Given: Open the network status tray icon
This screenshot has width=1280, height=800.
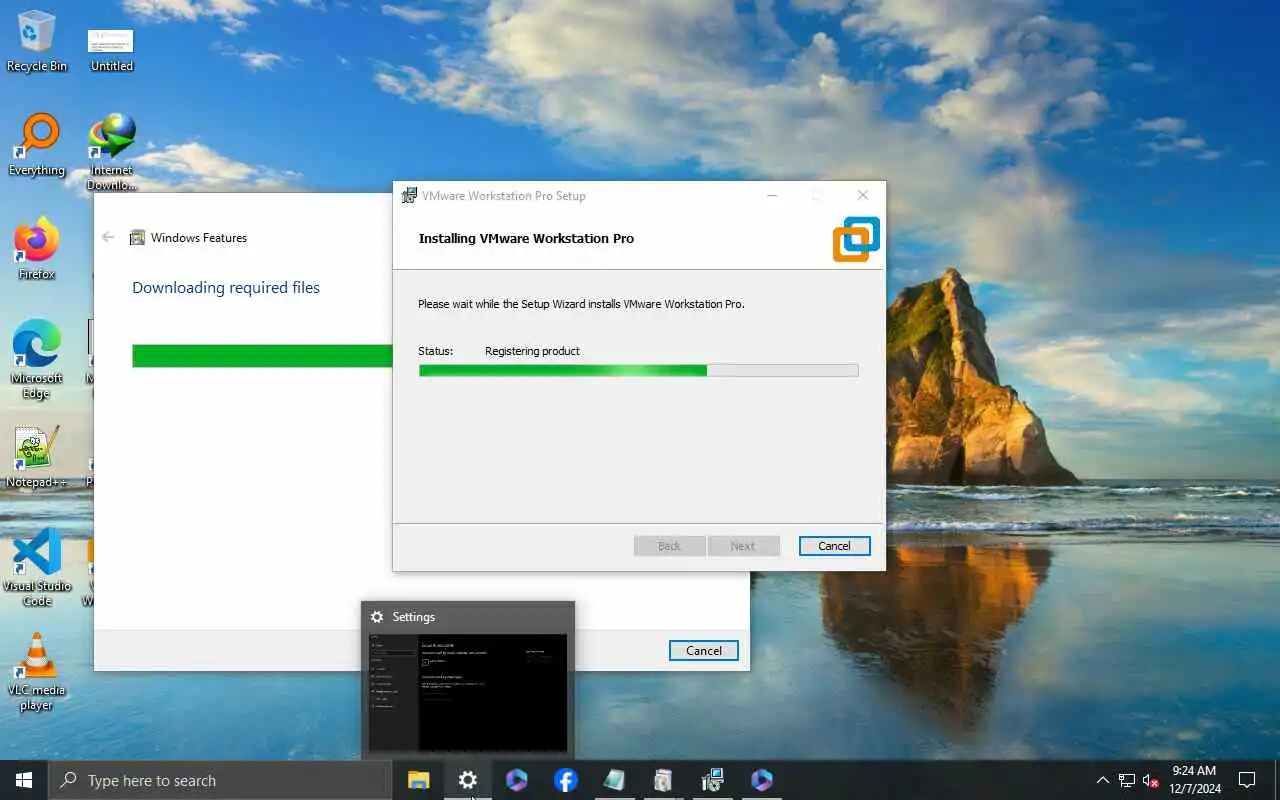Looking at the screenshot, I should [1127, 780].
